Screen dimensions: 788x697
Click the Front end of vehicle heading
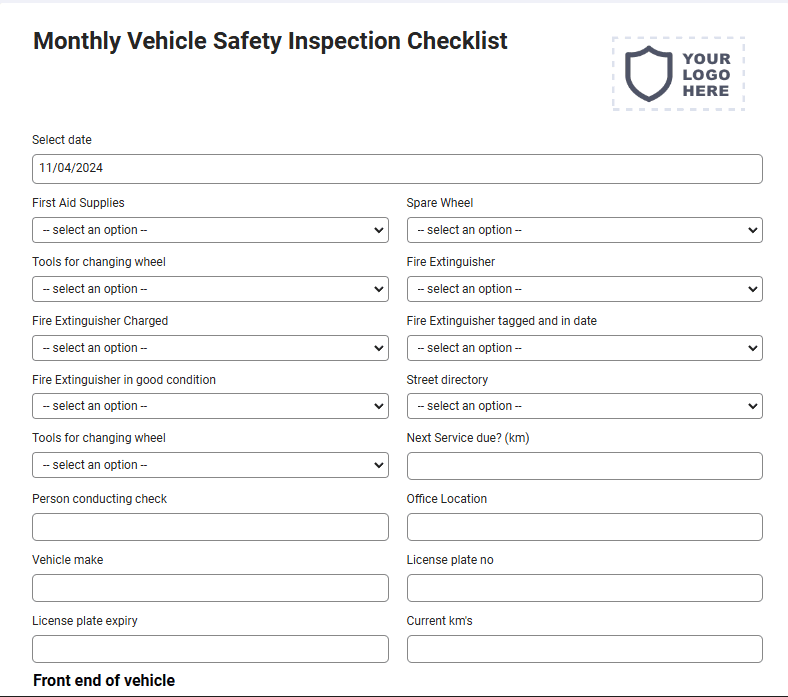click(104, 680)
